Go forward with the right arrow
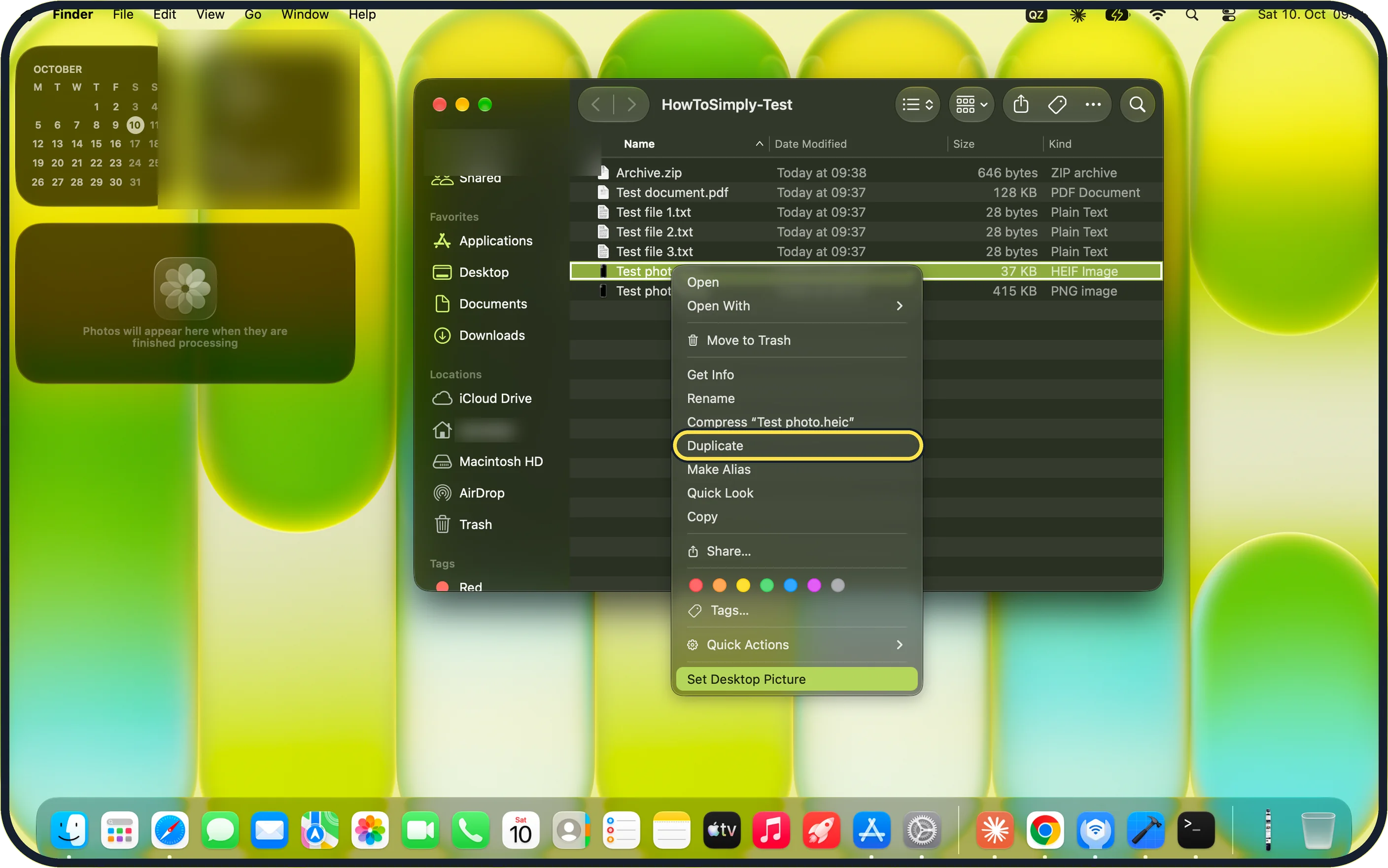Screen dimensions: 1388x868 click(x=631, y=104)
